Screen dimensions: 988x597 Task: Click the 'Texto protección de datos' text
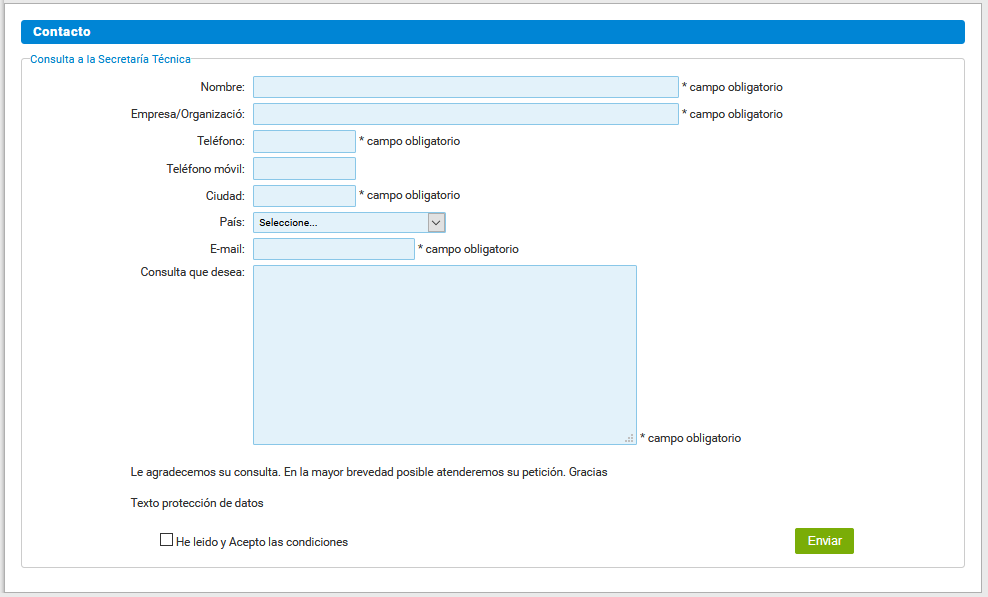point(197,503)
